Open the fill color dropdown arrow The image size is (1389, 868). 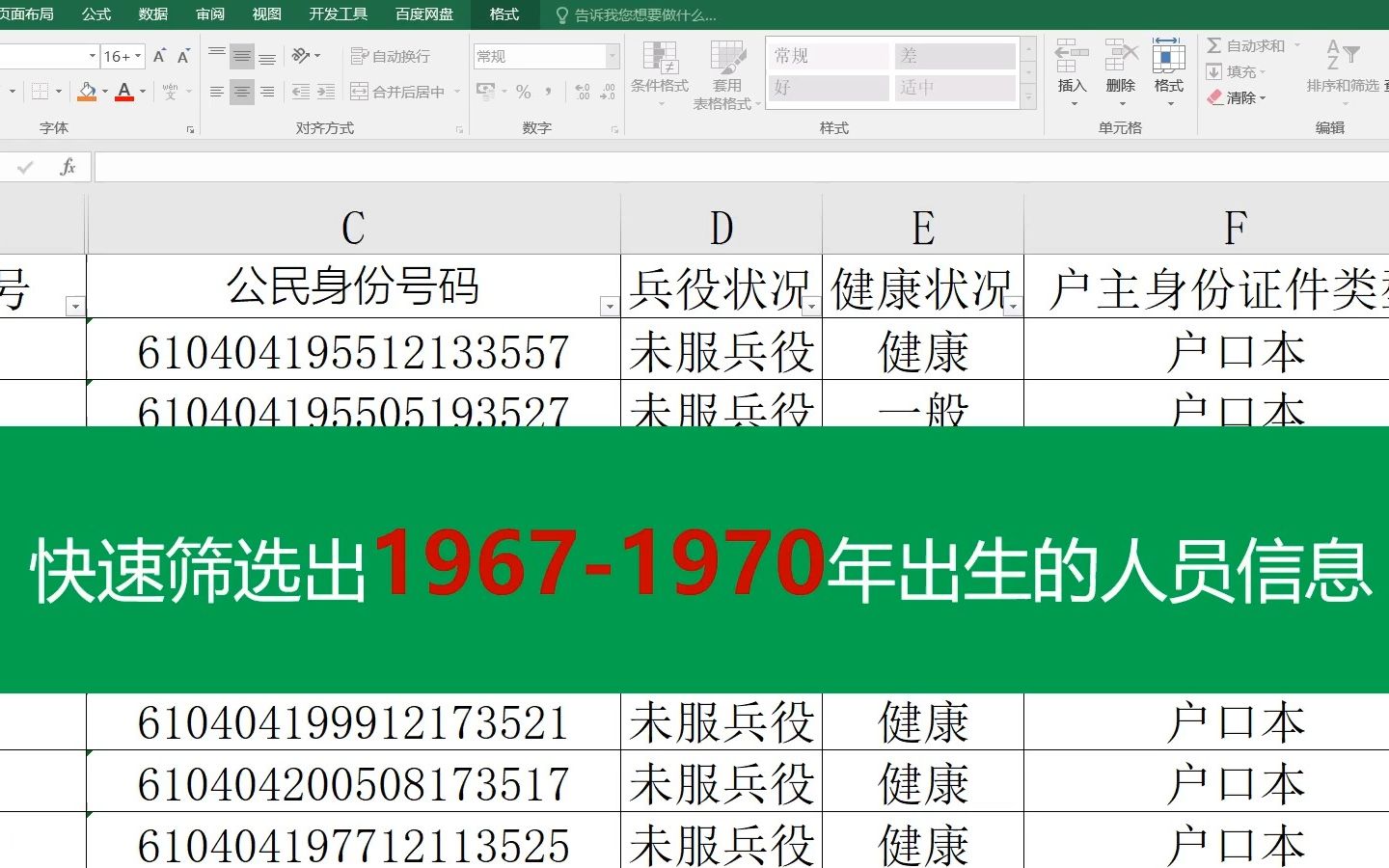click(x=104, y=92)
